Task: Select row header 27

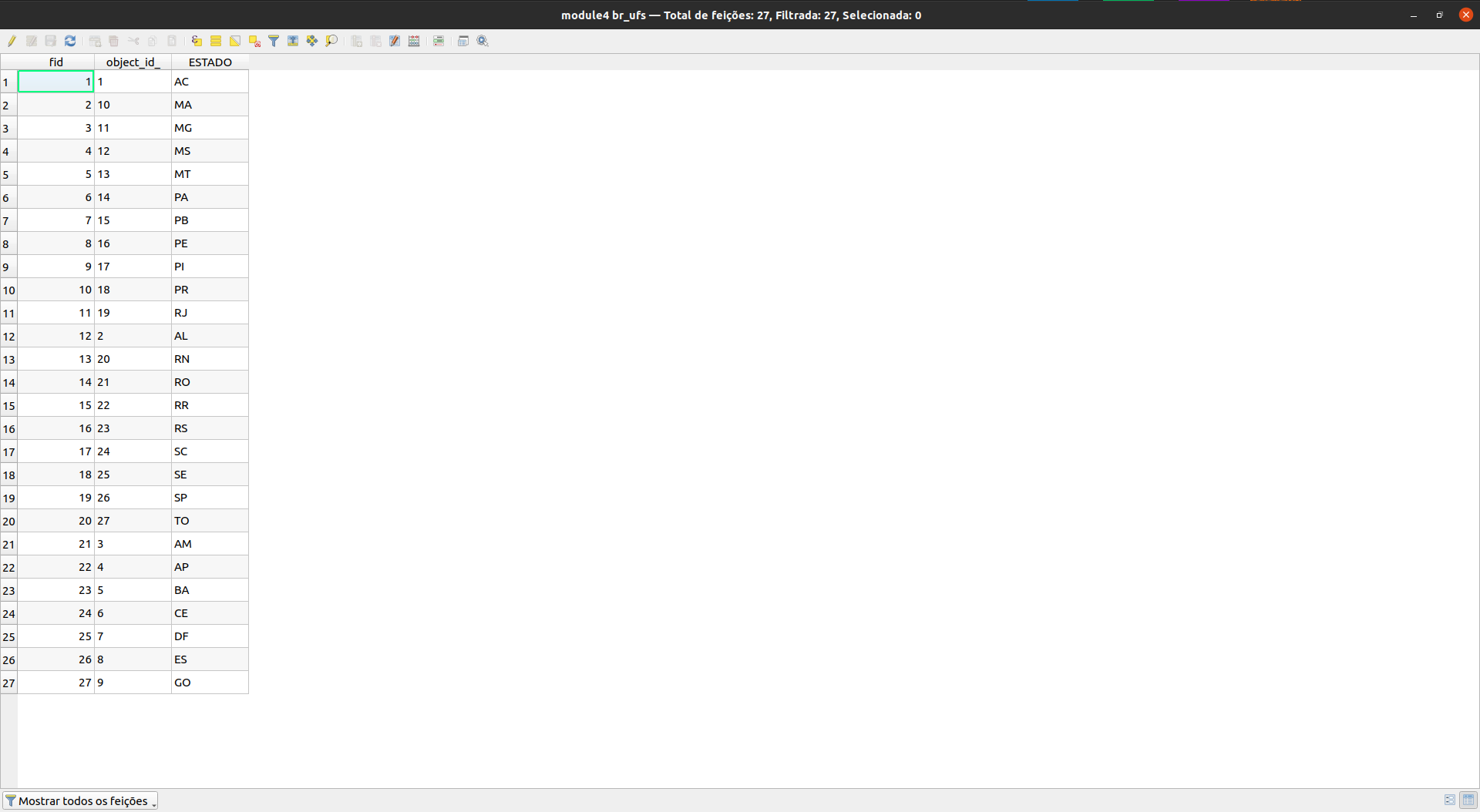Action: 8,683
